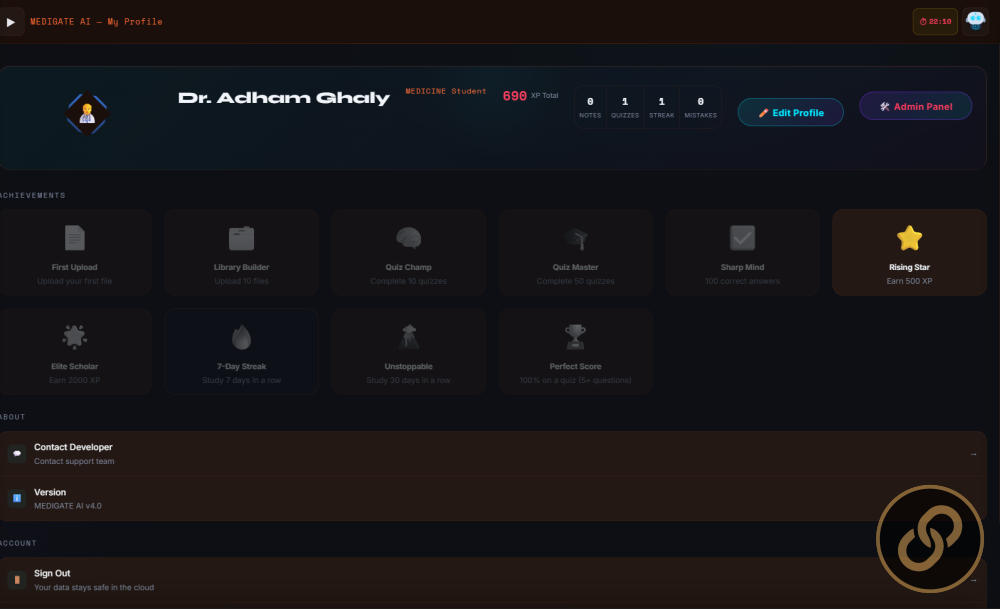
Task: Click the Edit Profile button
Action: pos(791,112)
